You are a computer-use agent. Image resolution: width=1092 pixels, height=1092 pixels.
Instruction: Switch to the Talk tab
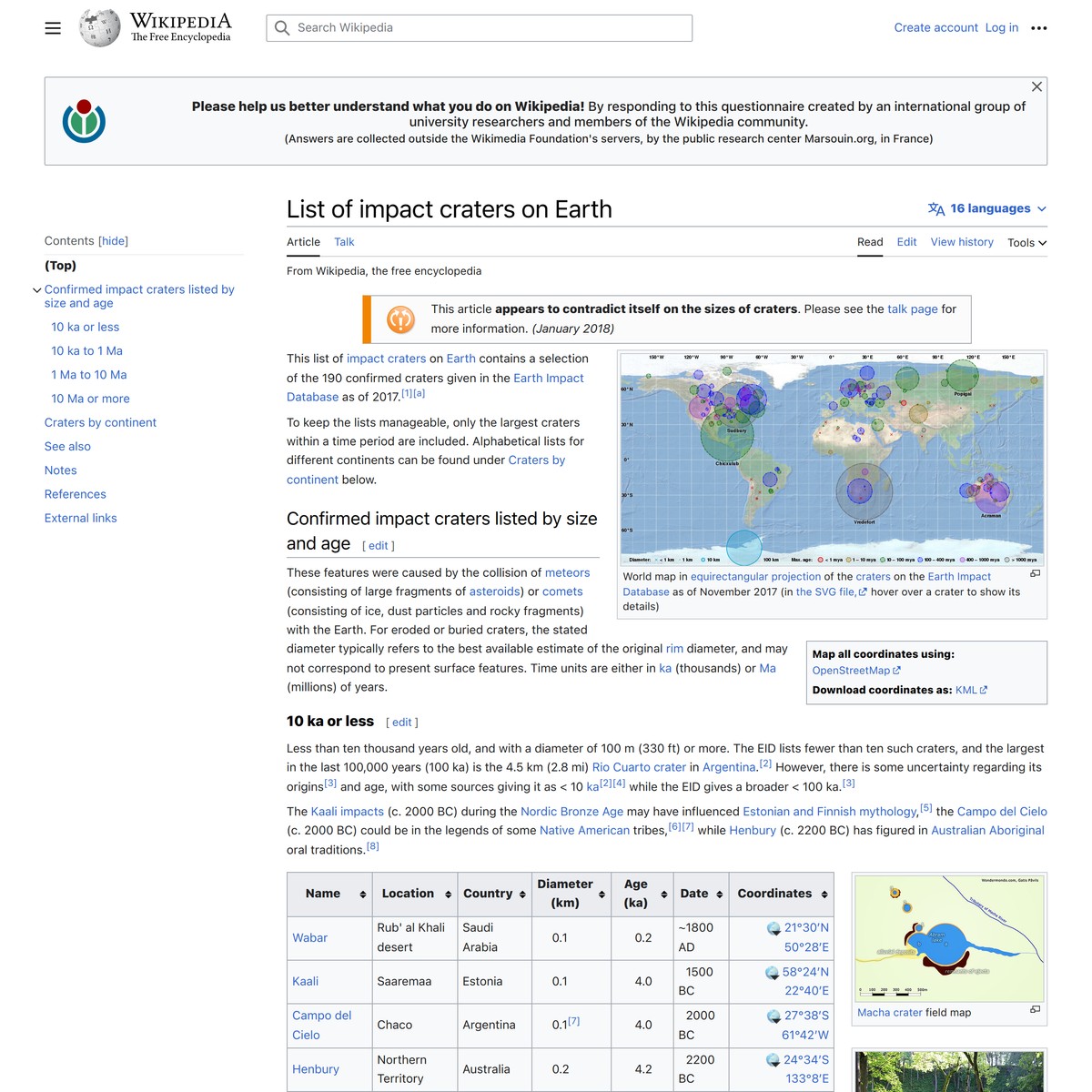pos(344,242)
